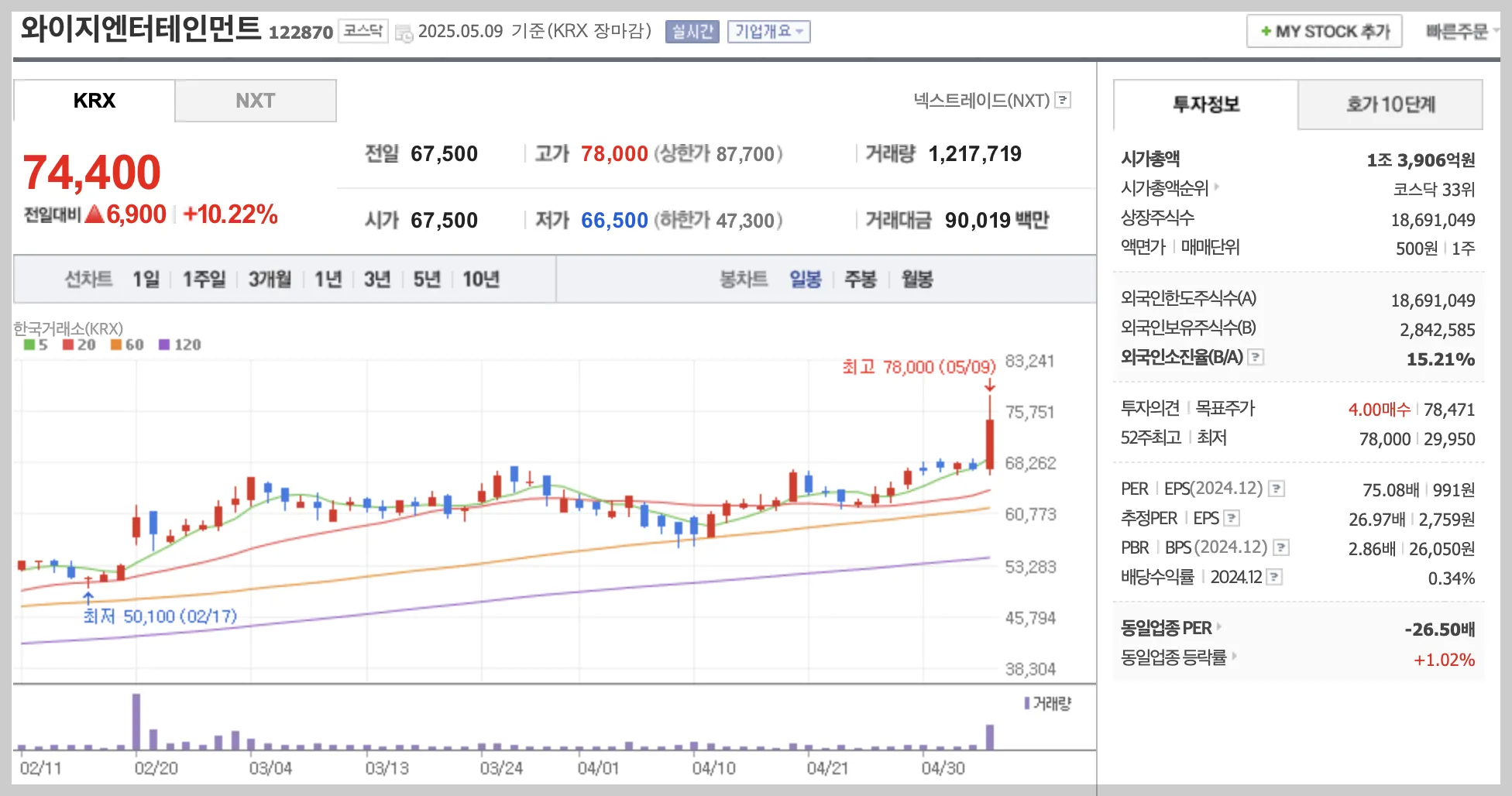Click the 저가 value 66,500
This screenshot has height=796, width=1512.
point(614,221)
